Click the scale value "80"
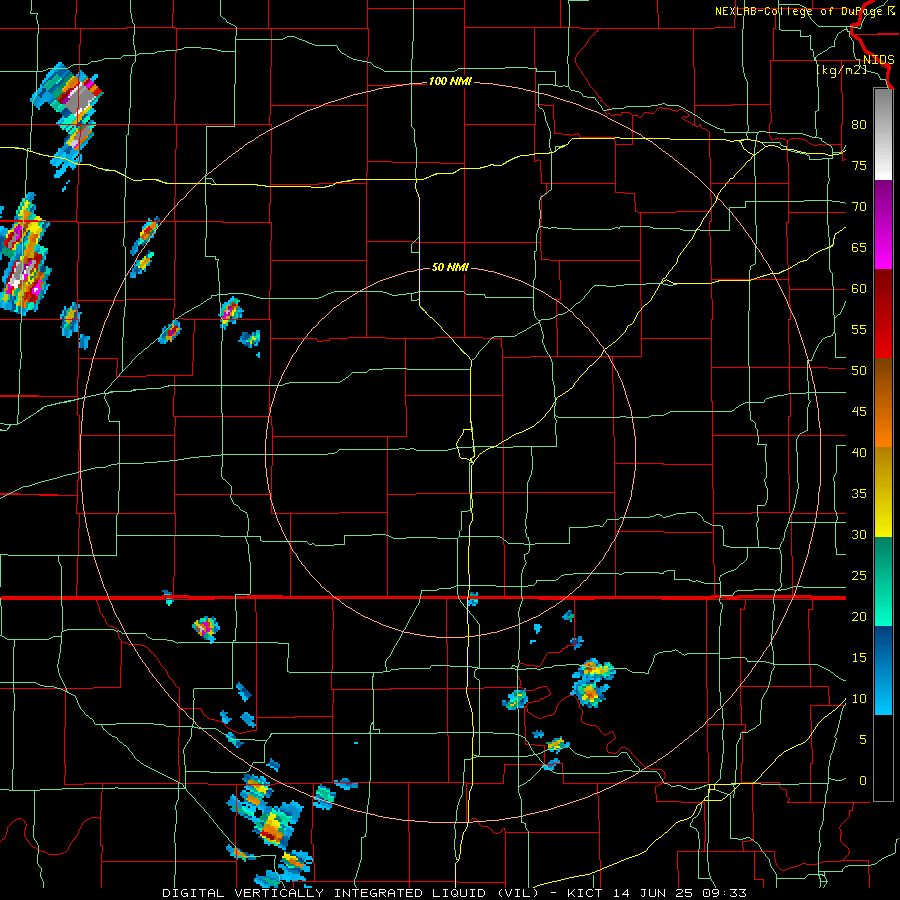This screenshot has width=900, height=900. point(859,125)
